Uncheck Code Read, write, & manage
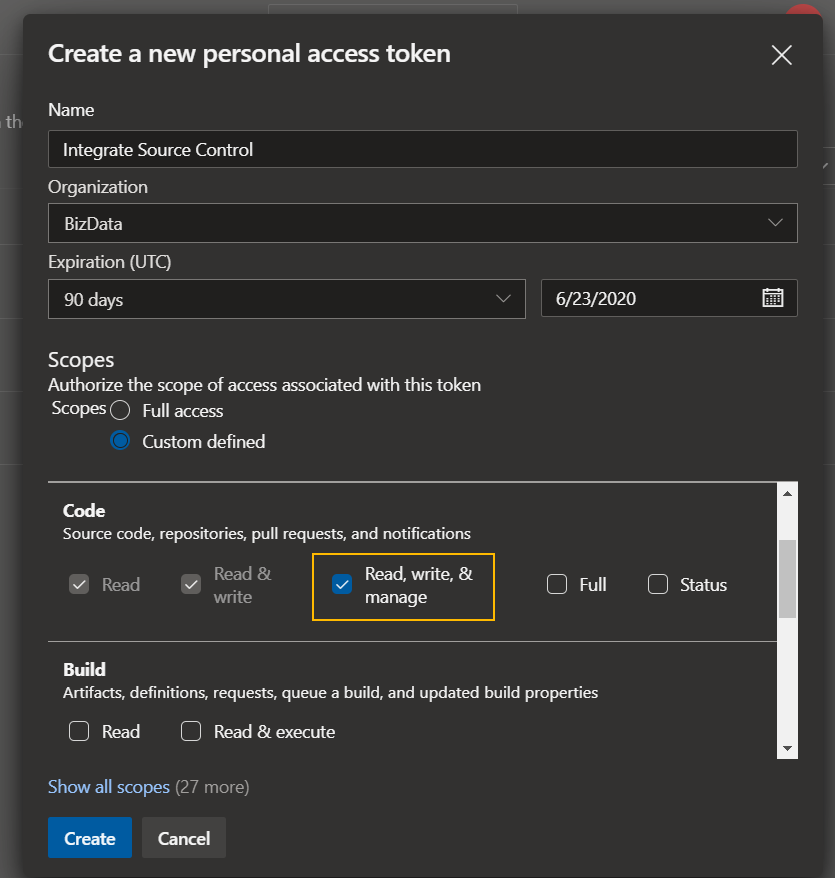Image resolution: width=835 pixels, height=878 pixels. (x=342, y=585)
